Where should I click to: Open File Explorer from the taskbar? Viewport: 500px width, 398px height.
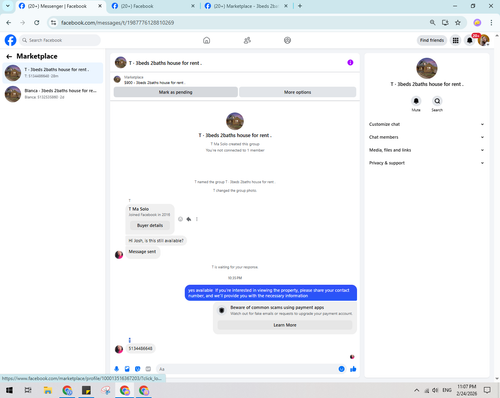pos(48,390)
